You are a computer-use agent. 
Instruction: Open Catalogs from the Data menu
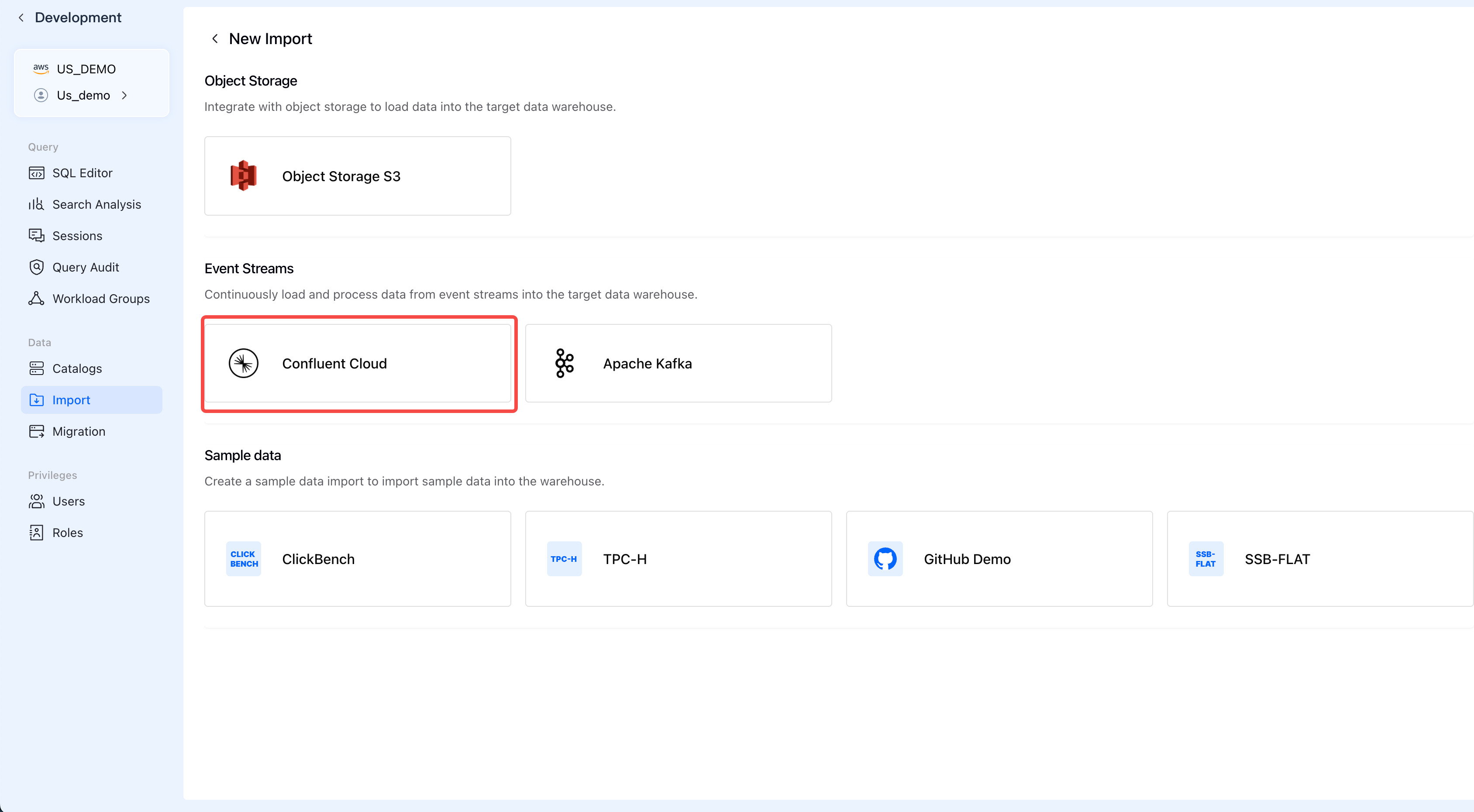tap(77, 368)
